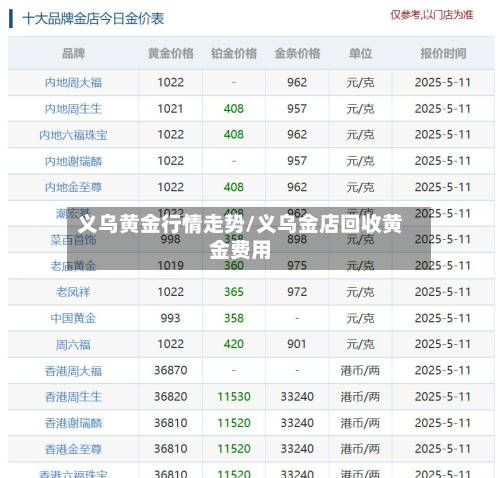Open the 中国黄金 brand link
Screen dimensions: 500x478
[73, 318]
